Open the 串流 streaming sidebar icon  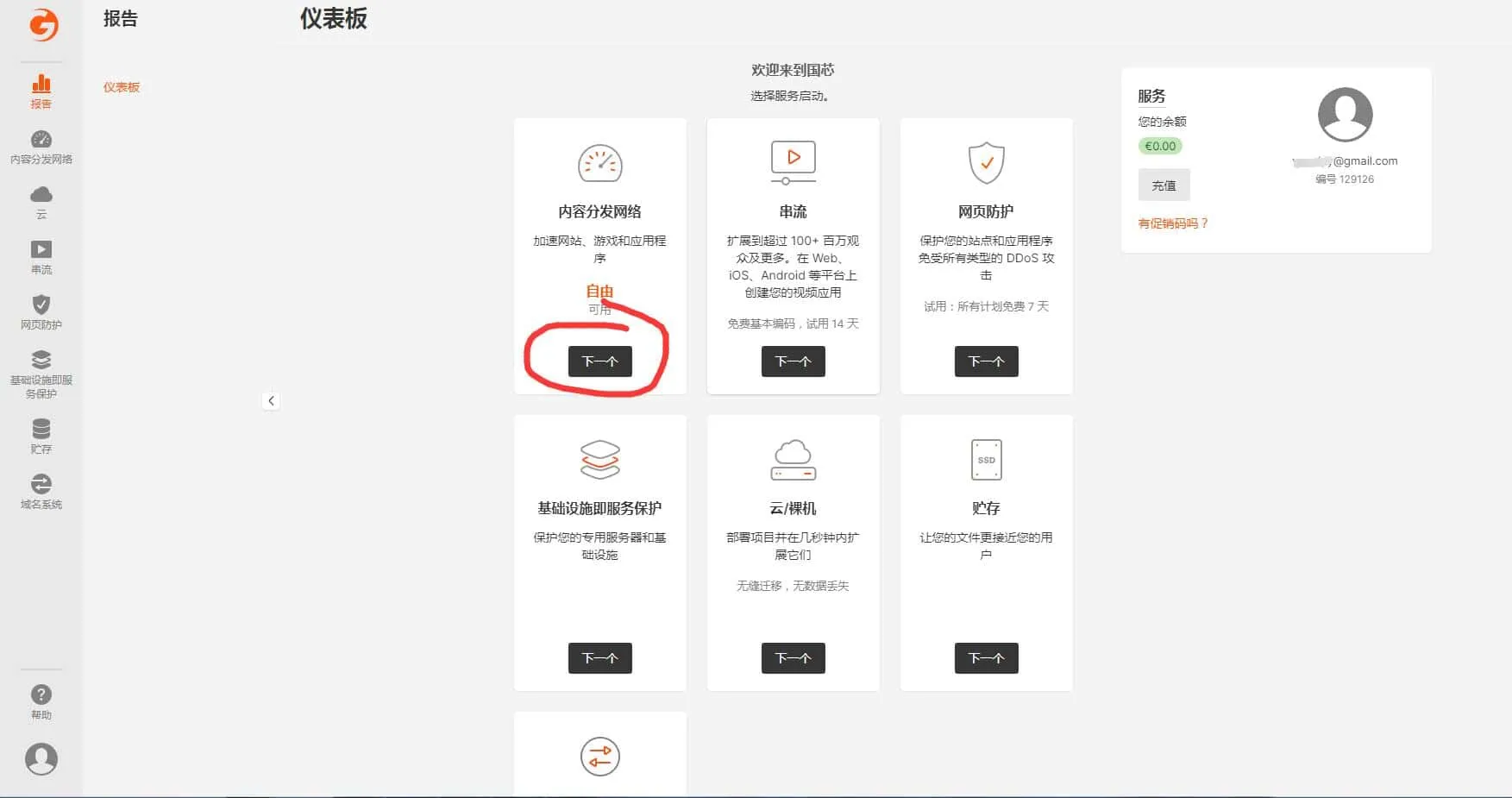coord(41,257)
